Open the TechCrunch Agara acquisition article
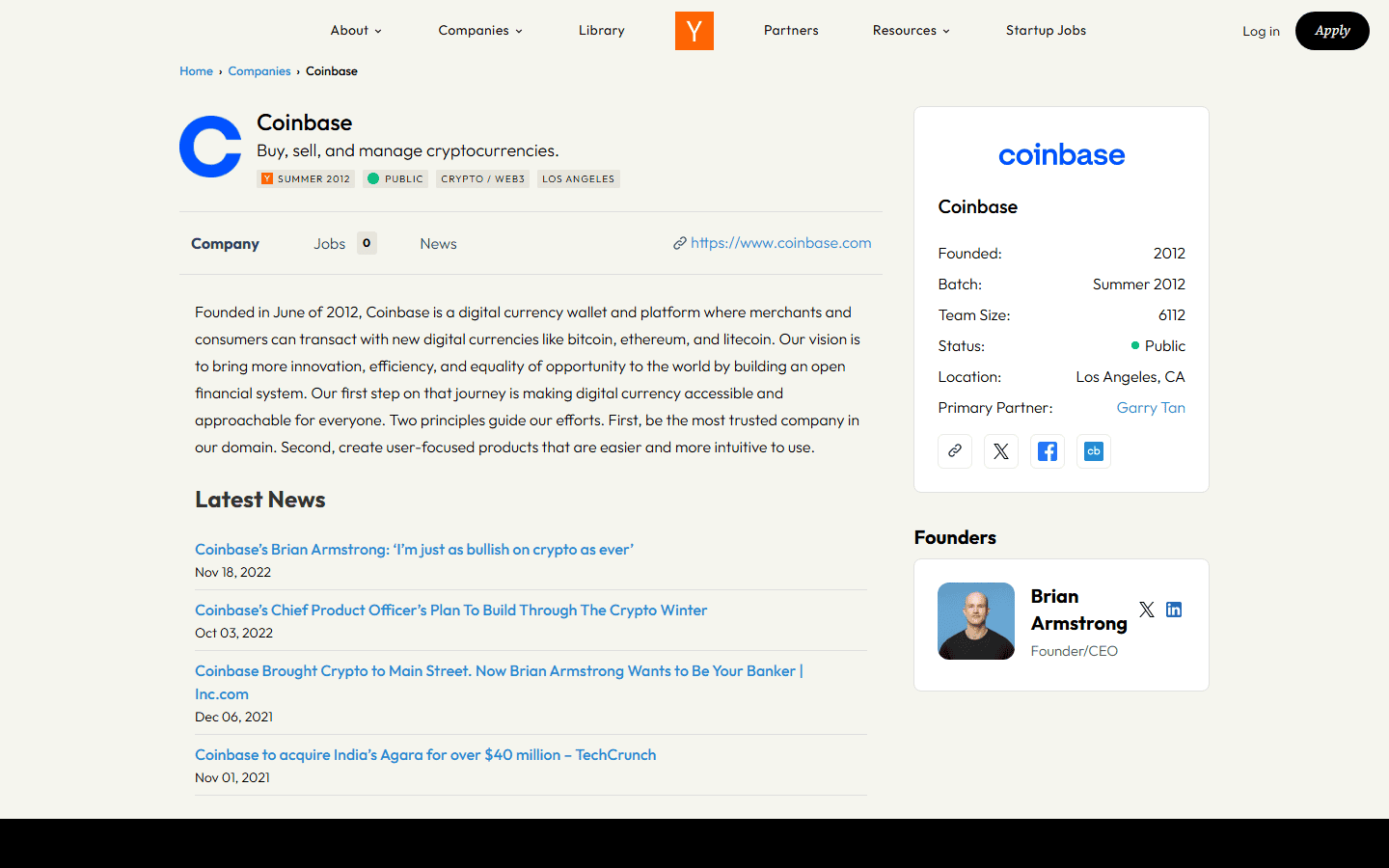The width and height of the screenshot is (1389, 868). pyautogui.click(x=425, y=755)
